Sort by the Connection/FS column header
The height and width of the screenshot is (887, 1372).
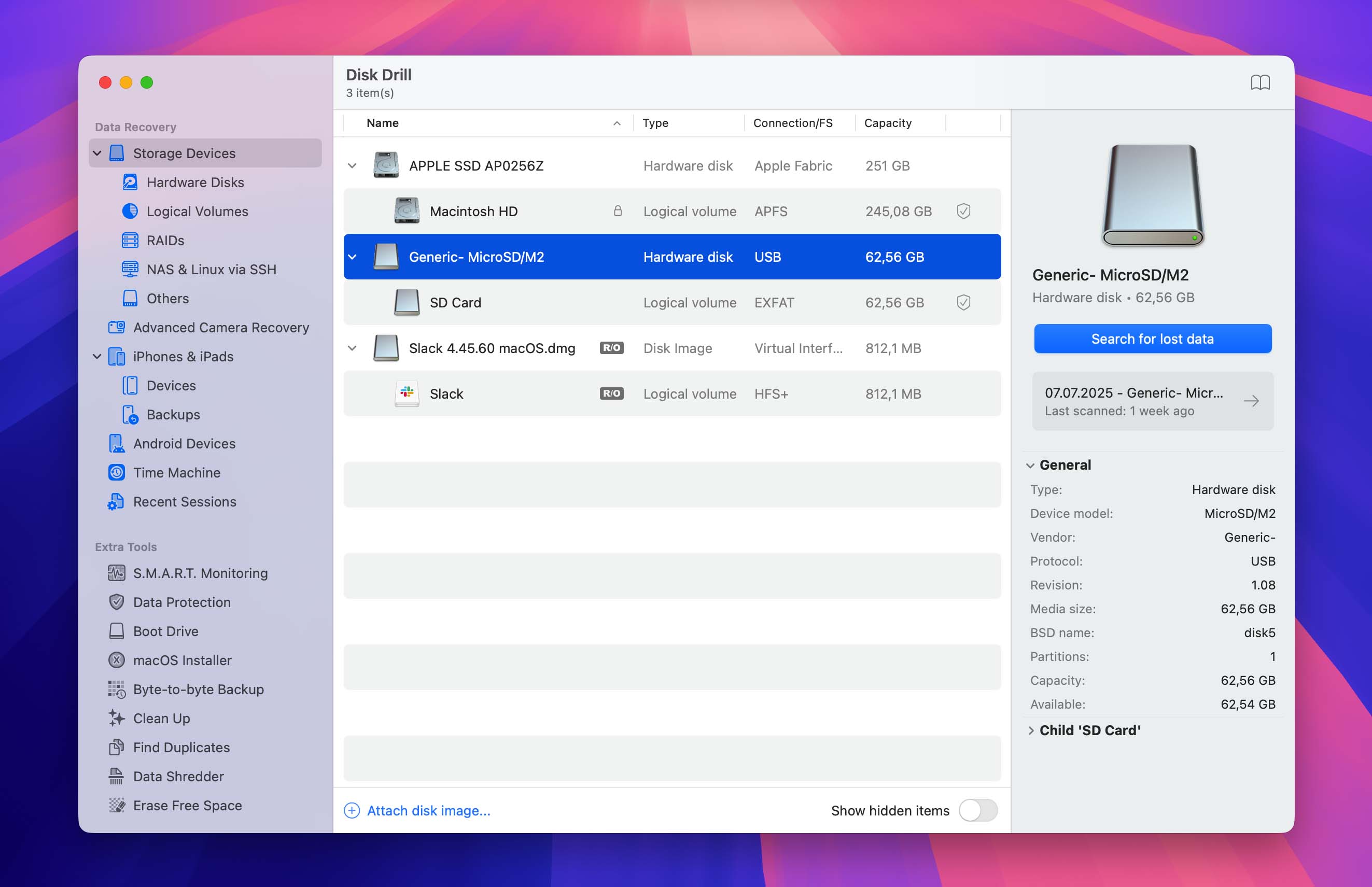(x=800, y=123)
